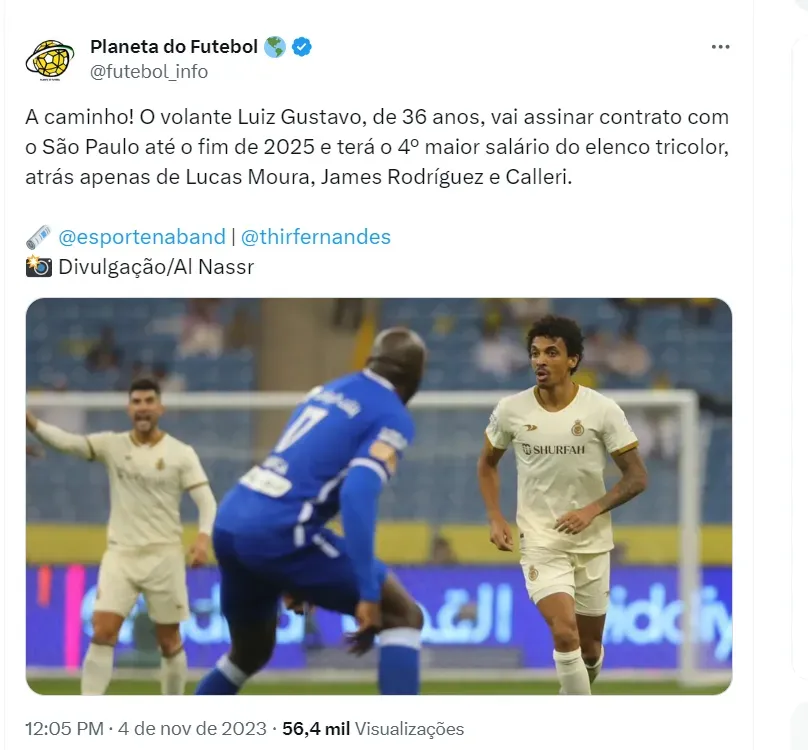Click the blue verified badge
Viewport: 808px width, 750px height.
point(301,47)
